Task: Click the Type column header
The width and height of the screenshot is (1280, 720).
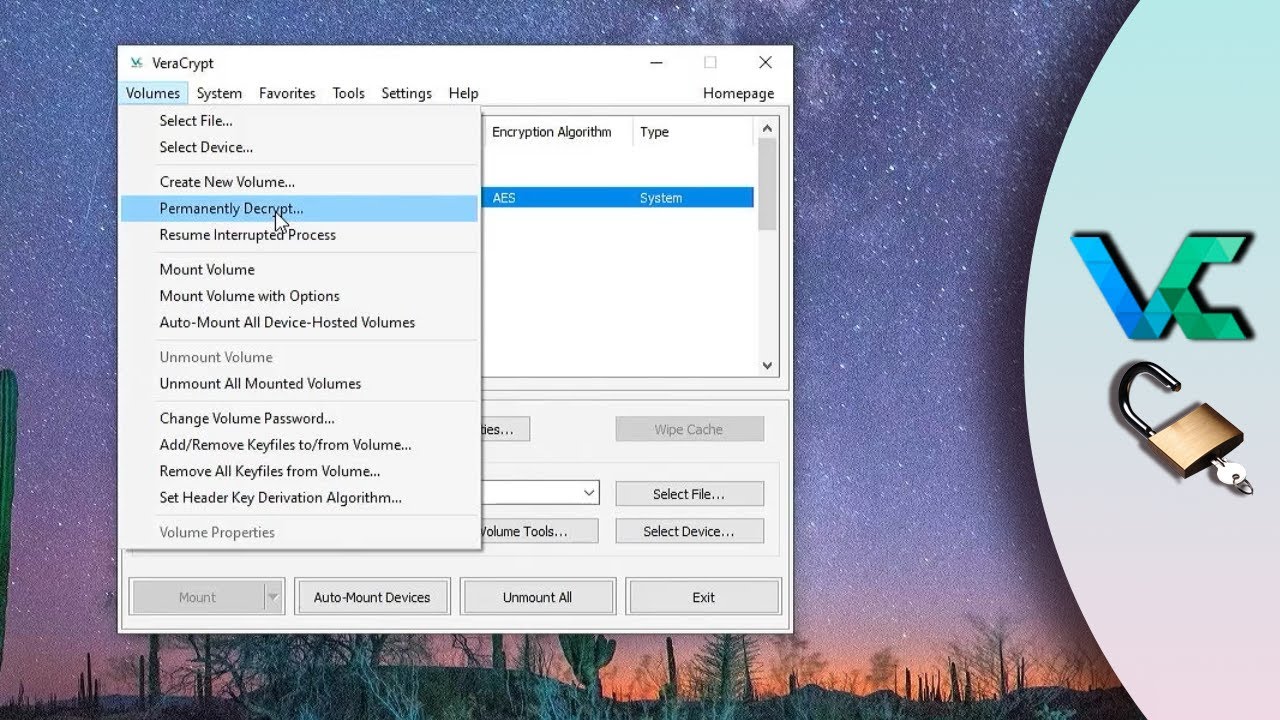Action: pos(693,132)
